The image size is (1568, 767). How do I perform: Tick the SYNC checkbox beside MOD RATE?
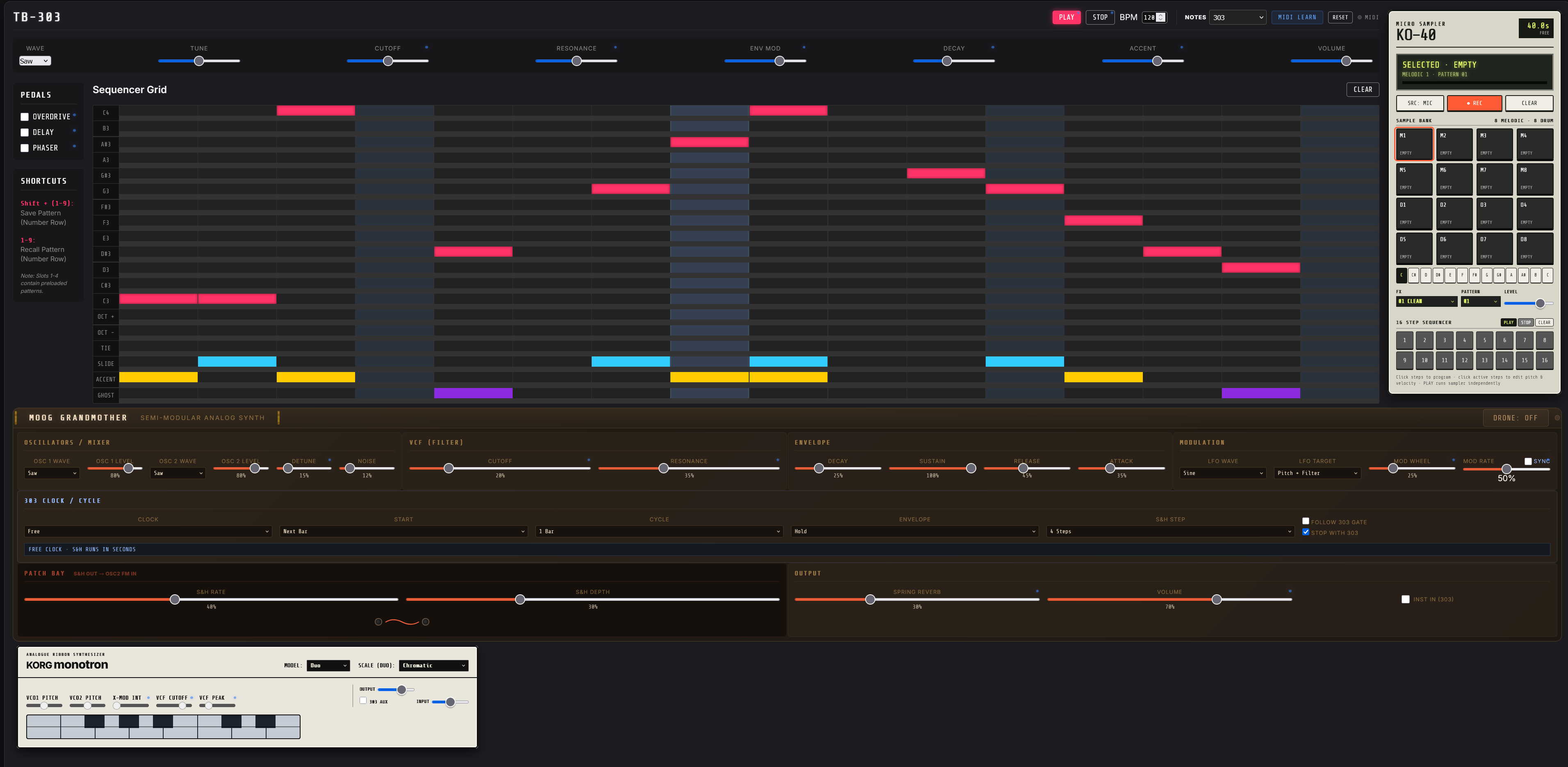coord(1528,461)
